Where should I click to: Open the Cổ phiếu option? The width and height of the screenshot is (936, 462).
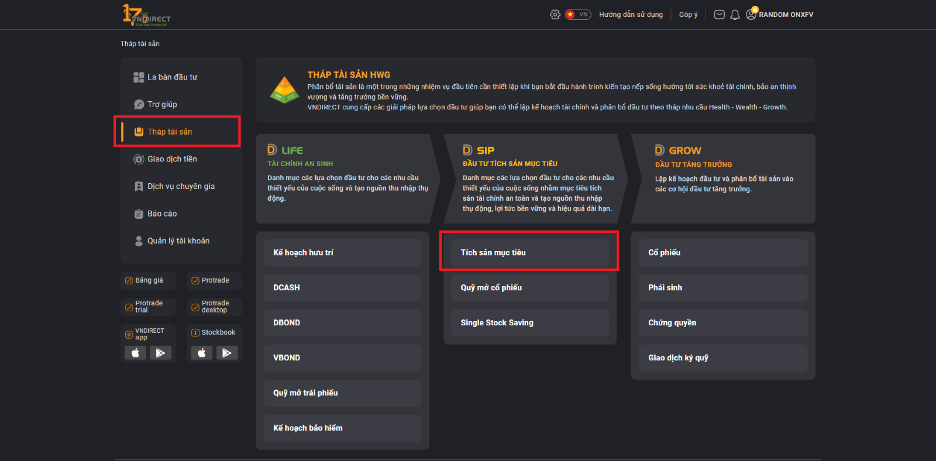pos(723,252)
